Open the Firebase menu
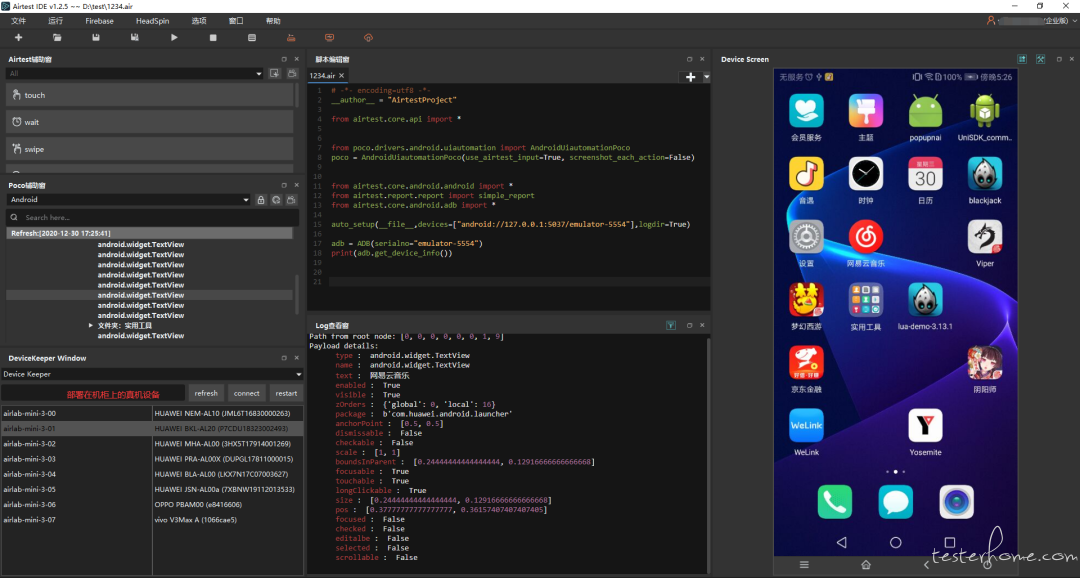Viewport: 1080px width, 578px height. [x=99, y=21]
